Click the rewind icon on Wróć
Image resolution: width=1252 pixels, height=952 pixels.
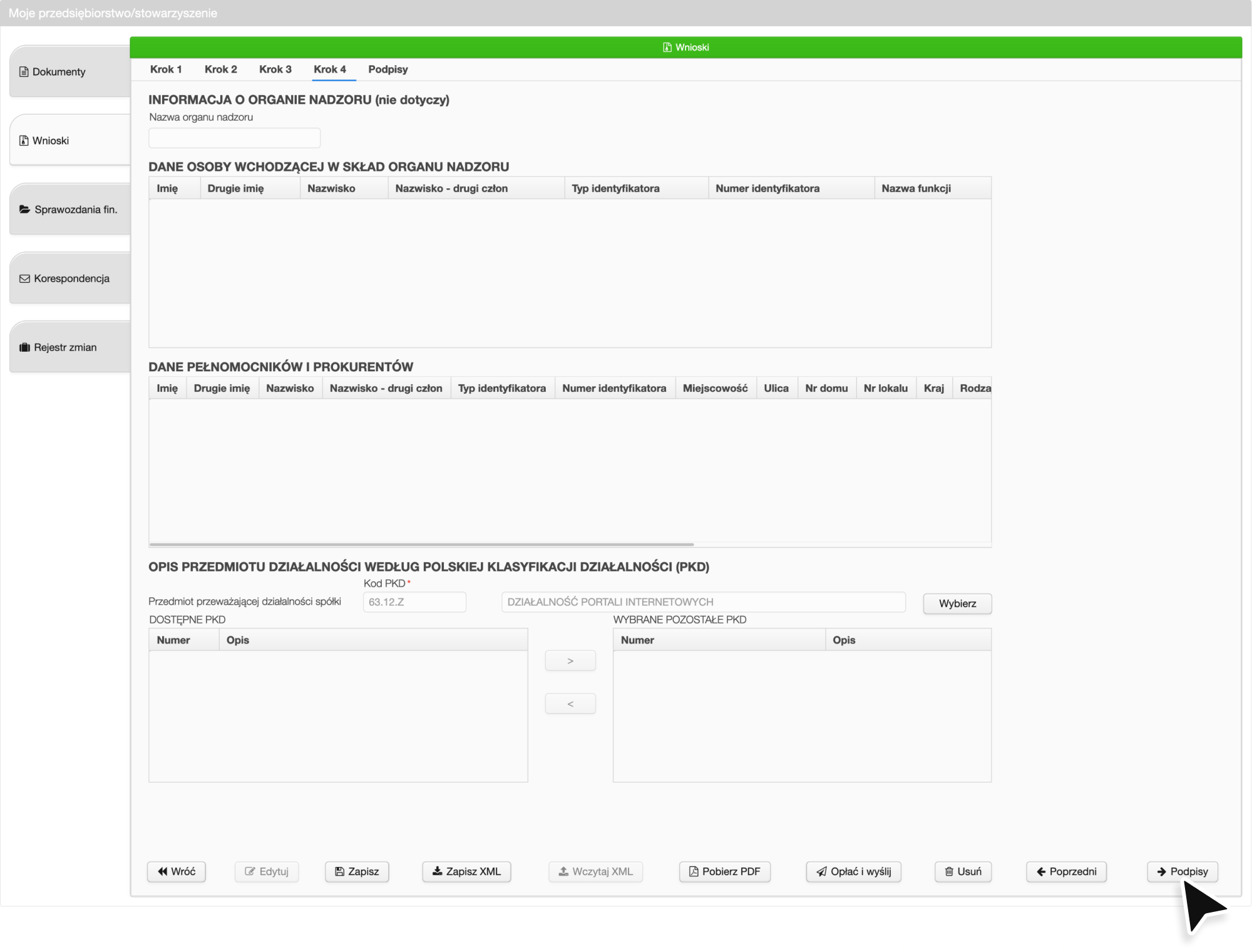click(x=163, y=871)
